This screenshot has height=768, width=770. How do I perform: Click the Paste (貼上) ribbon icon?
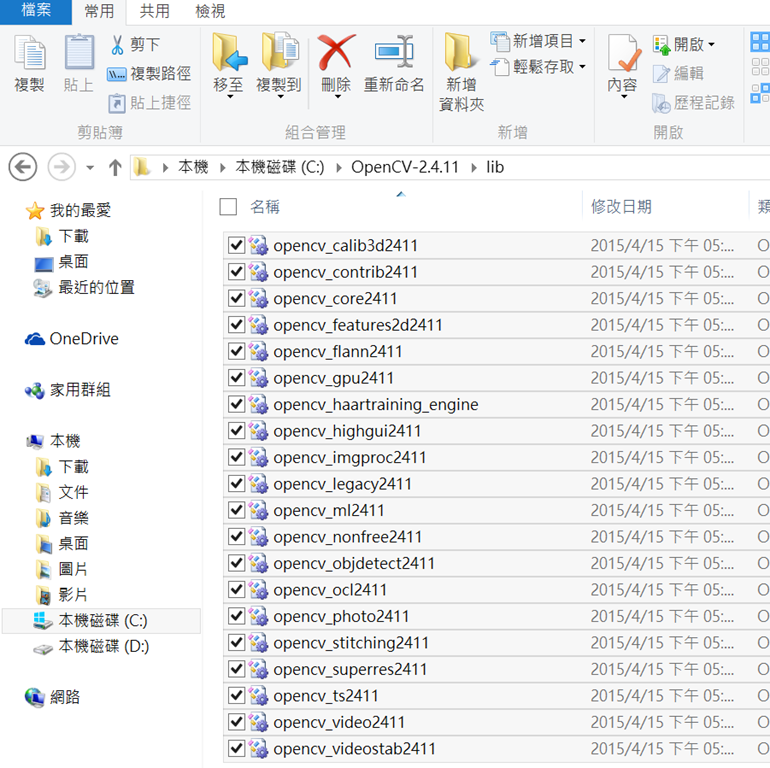(79, 53)
